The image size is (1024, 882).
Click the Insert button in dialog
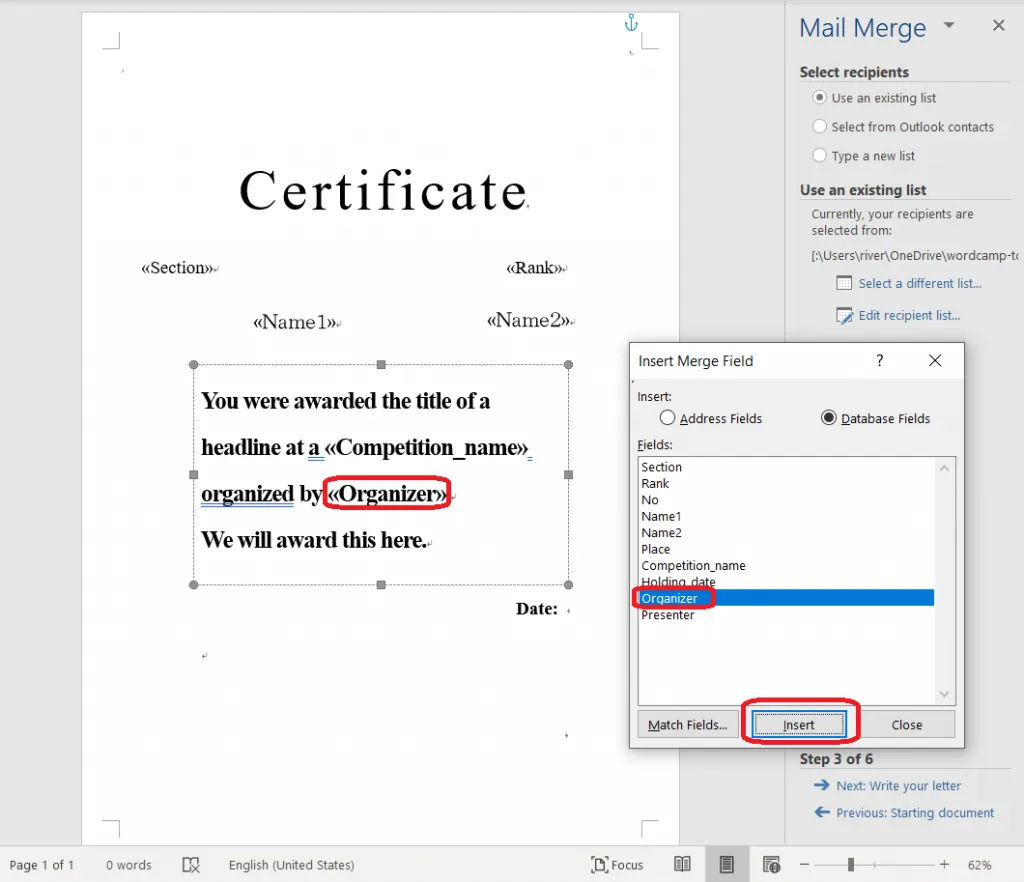click(x=798, y=725)
